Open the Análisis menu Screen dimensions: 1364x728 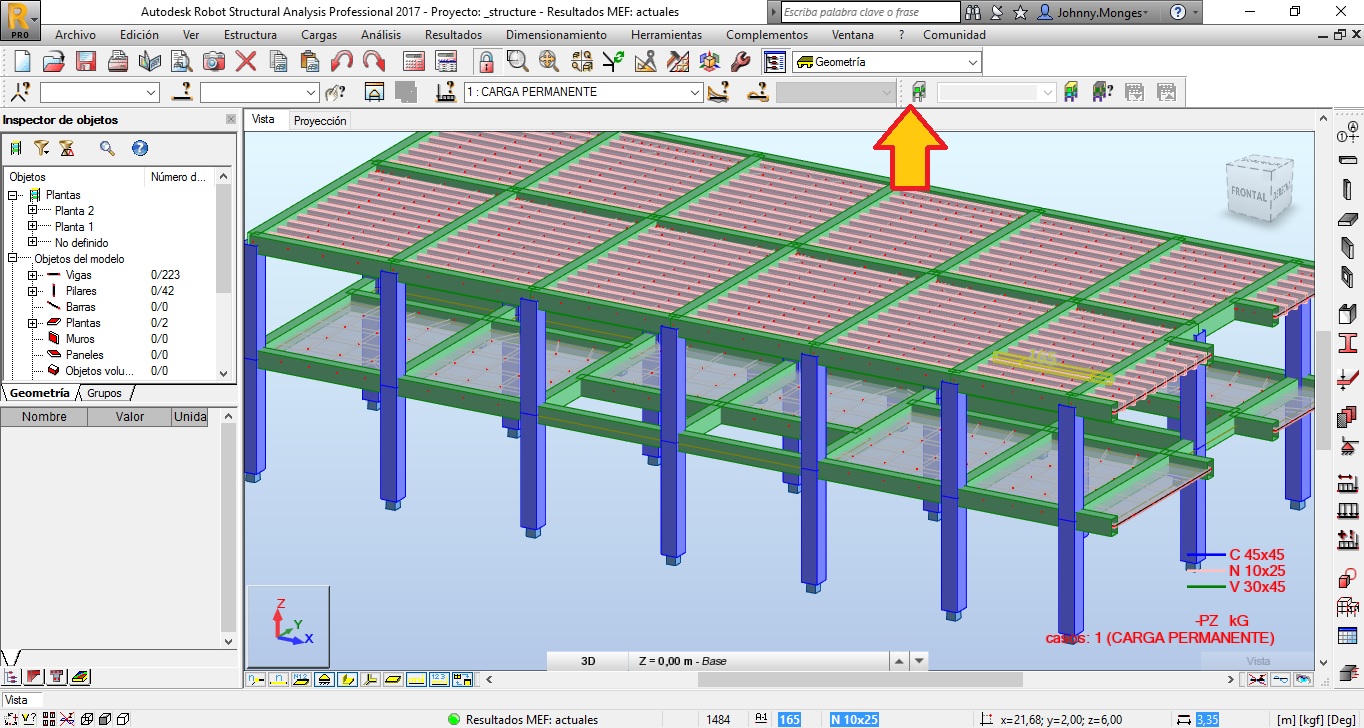381,35
